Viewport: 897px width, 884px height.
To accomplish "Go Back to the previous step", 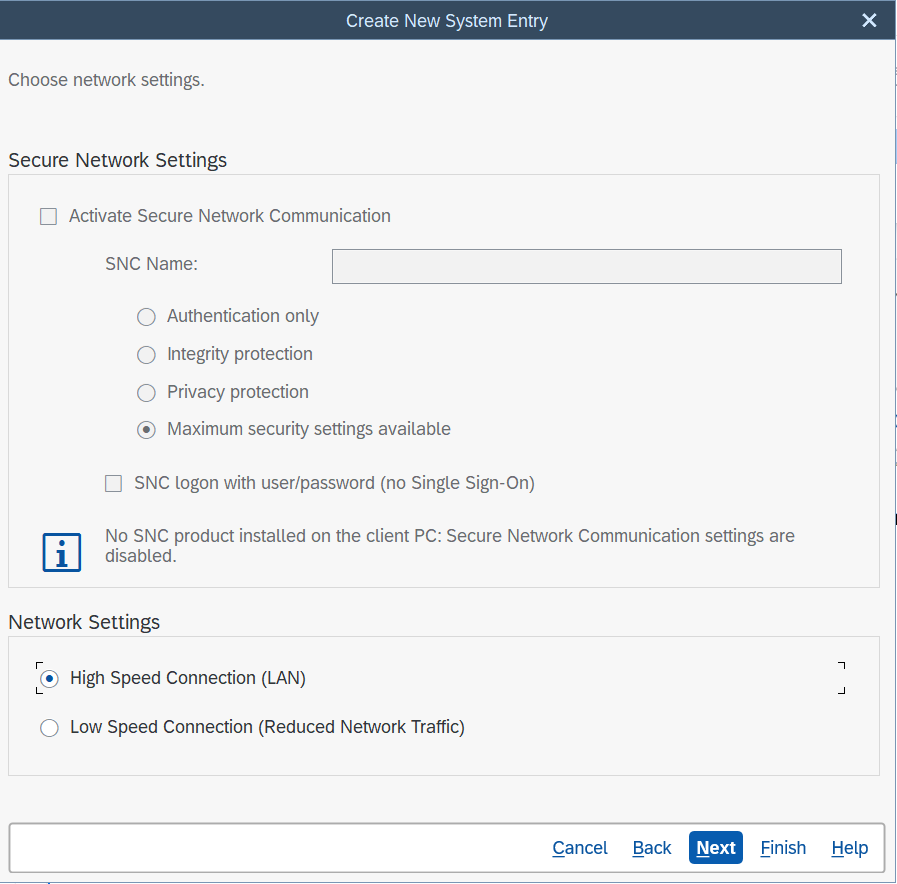I will coord(651,848).
